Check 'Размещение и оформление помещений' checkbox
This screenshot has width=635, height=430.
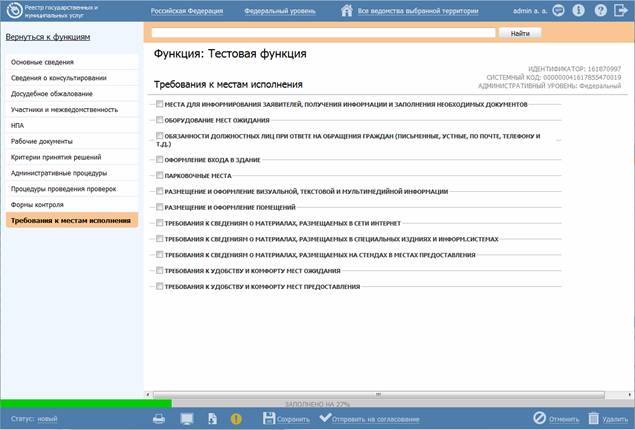160,207
